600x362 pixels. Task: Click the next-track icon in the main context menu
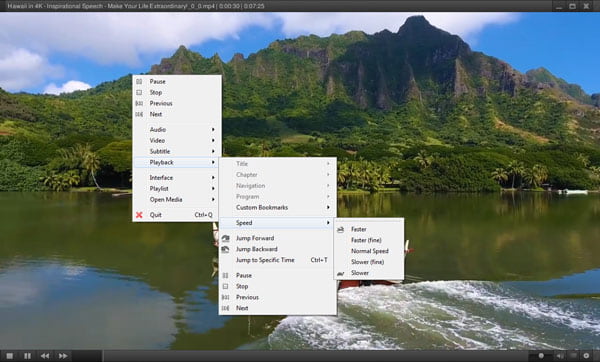[139, 114]
